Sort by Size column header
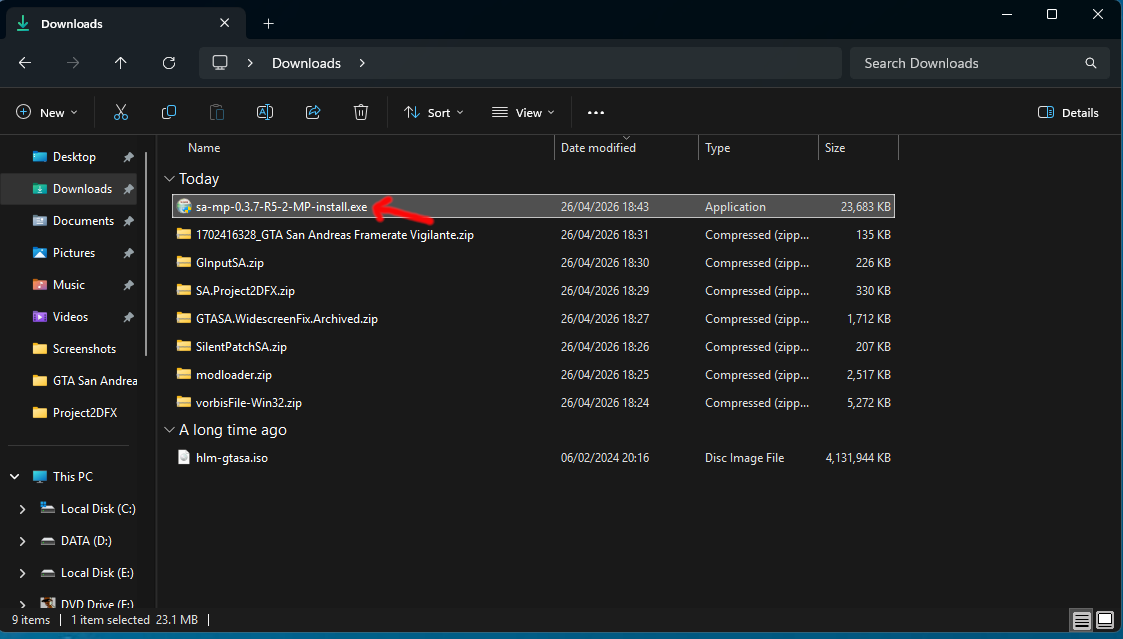The width and height of the screenshot is (1123, 639). click(835, 148)
